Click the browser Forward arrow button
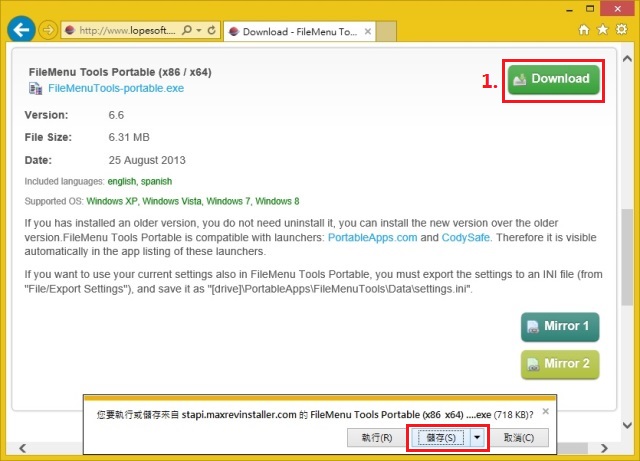The width and height of the screenshot is (640, 461). pyautogui.click(x=48, y=30)
